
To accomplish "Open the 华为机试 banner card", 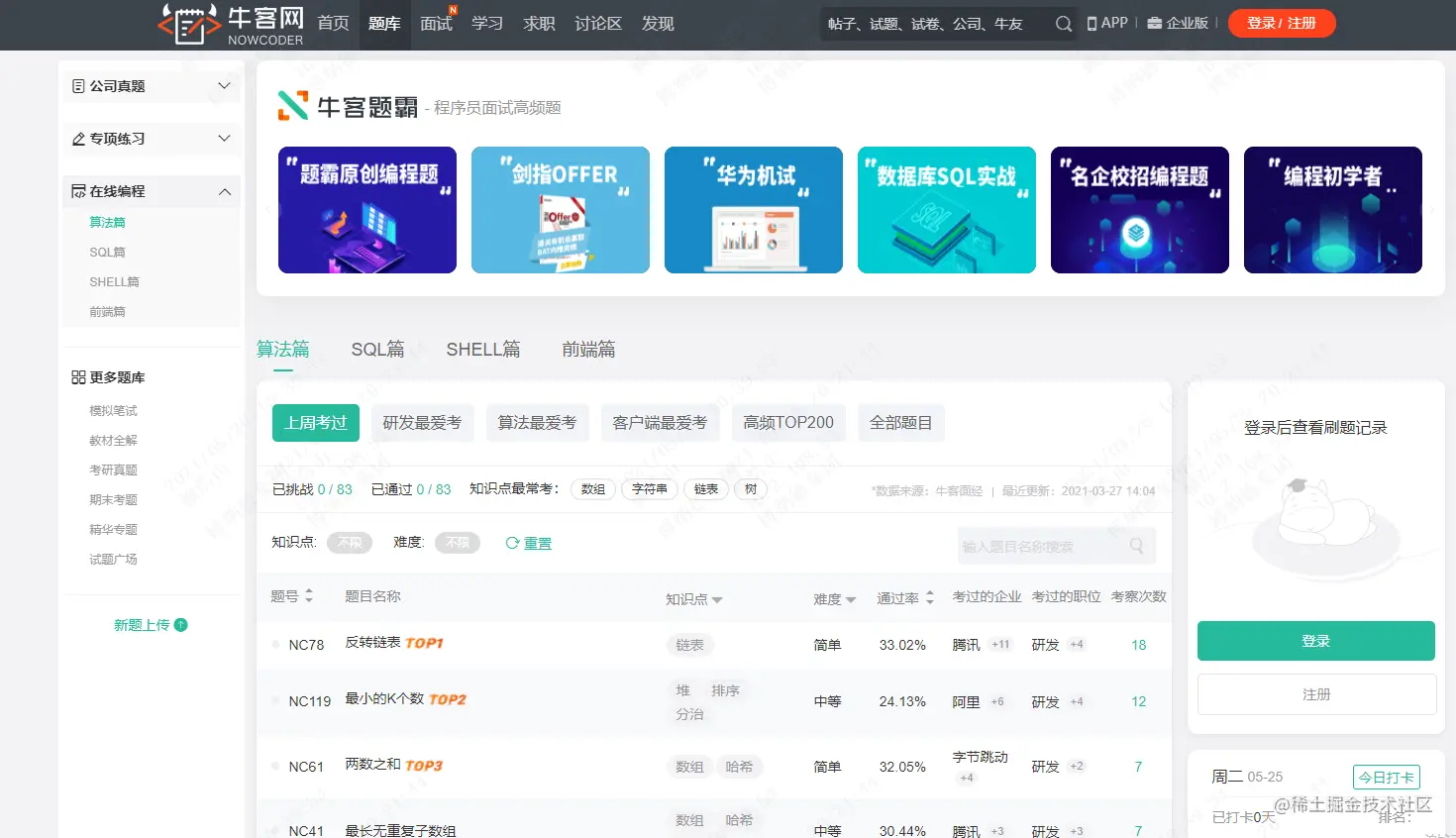I will [x=754, y=210].
